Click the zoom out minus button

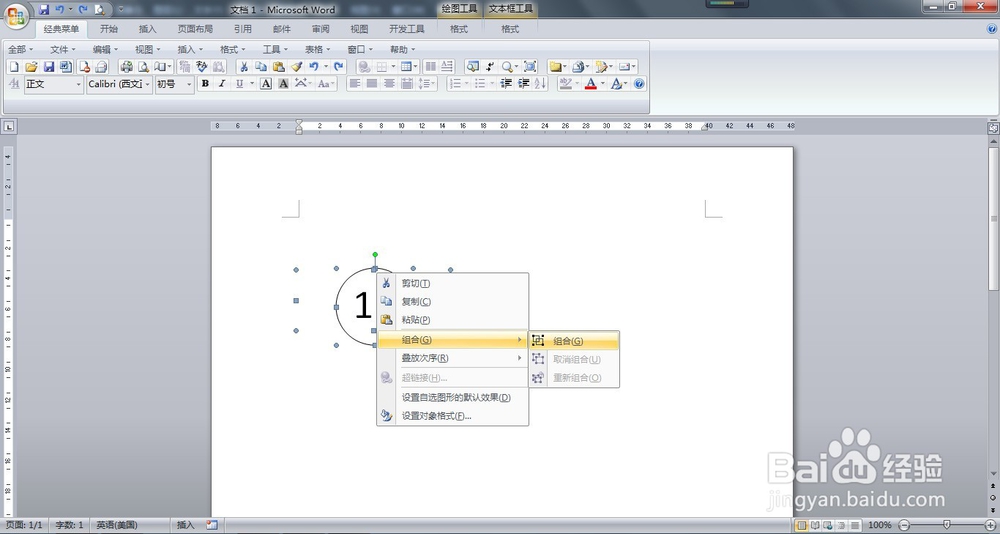904,525
